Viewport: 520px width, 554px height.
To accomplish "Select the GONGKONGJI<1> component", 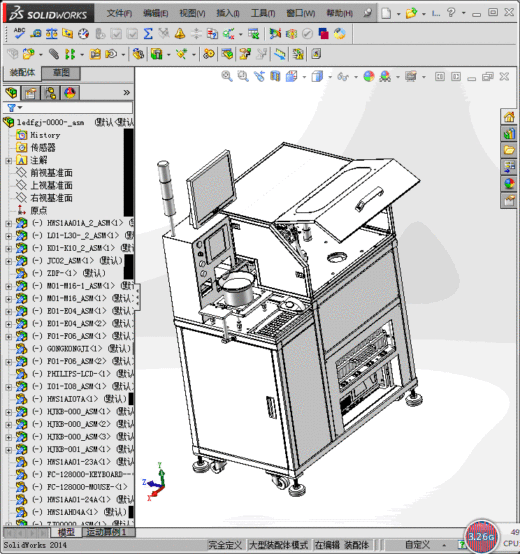I will tap(75, 349).
